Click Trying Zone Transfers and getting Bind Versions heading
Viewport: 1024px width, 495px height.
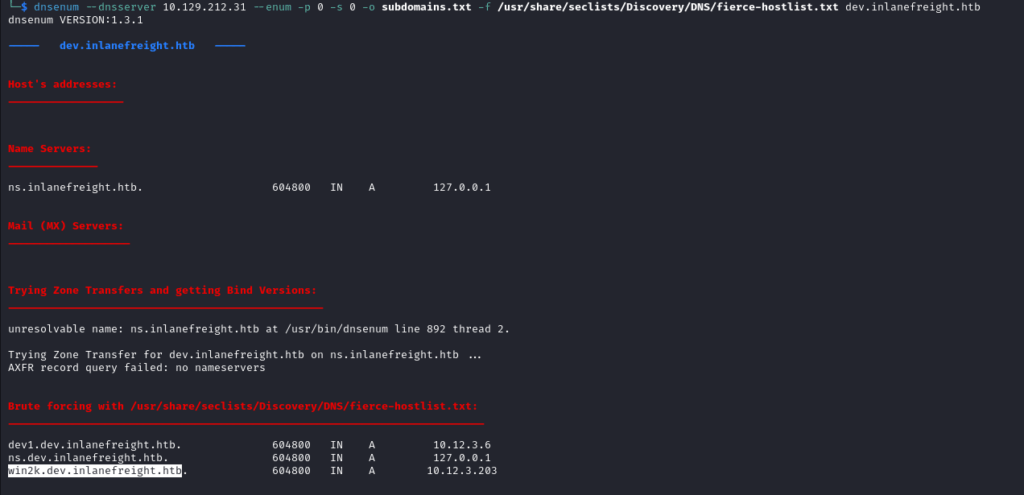163,290
